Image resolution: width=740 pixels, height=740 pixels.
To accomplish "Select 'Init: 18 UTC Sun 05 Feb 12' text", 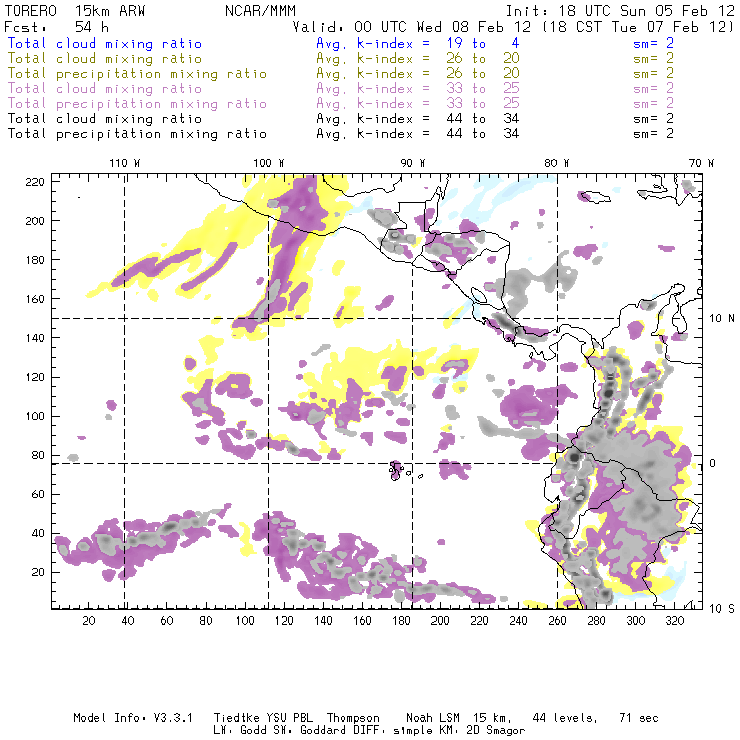I will [x=620, y=11].
